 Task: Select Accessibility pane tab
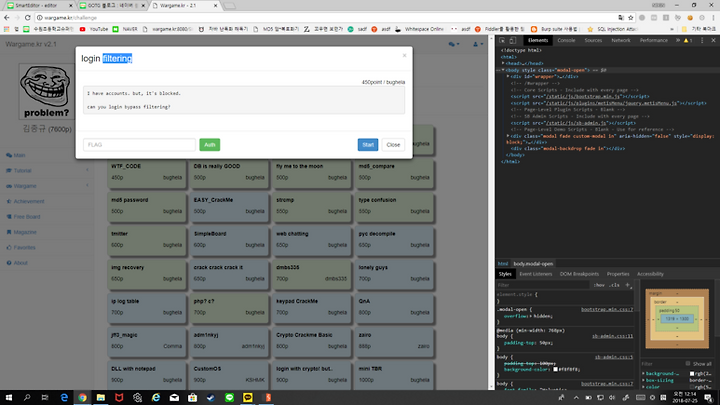coord(650,274)
